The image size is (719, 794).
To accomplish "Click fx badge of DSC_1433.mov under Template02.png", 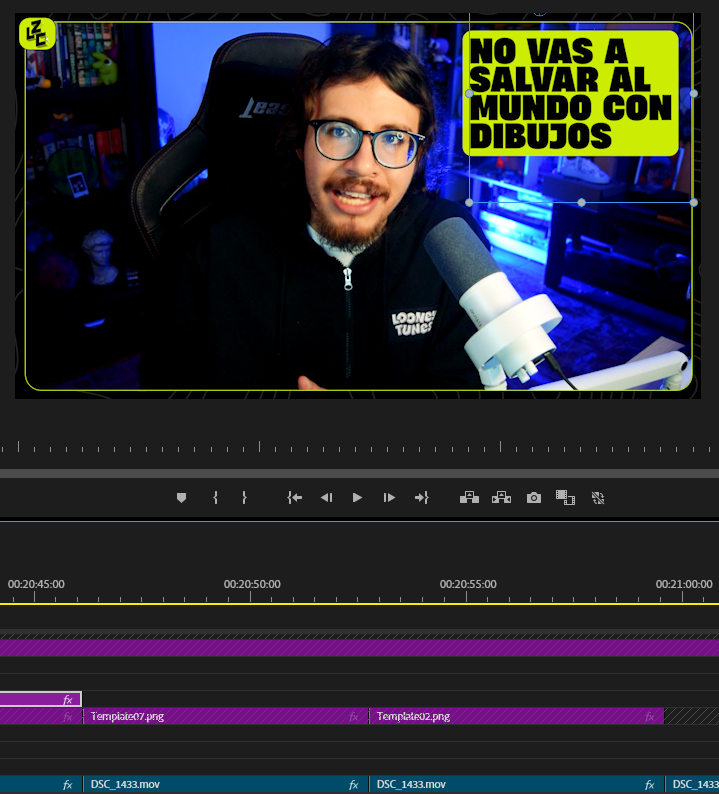I will click(649, 785).
